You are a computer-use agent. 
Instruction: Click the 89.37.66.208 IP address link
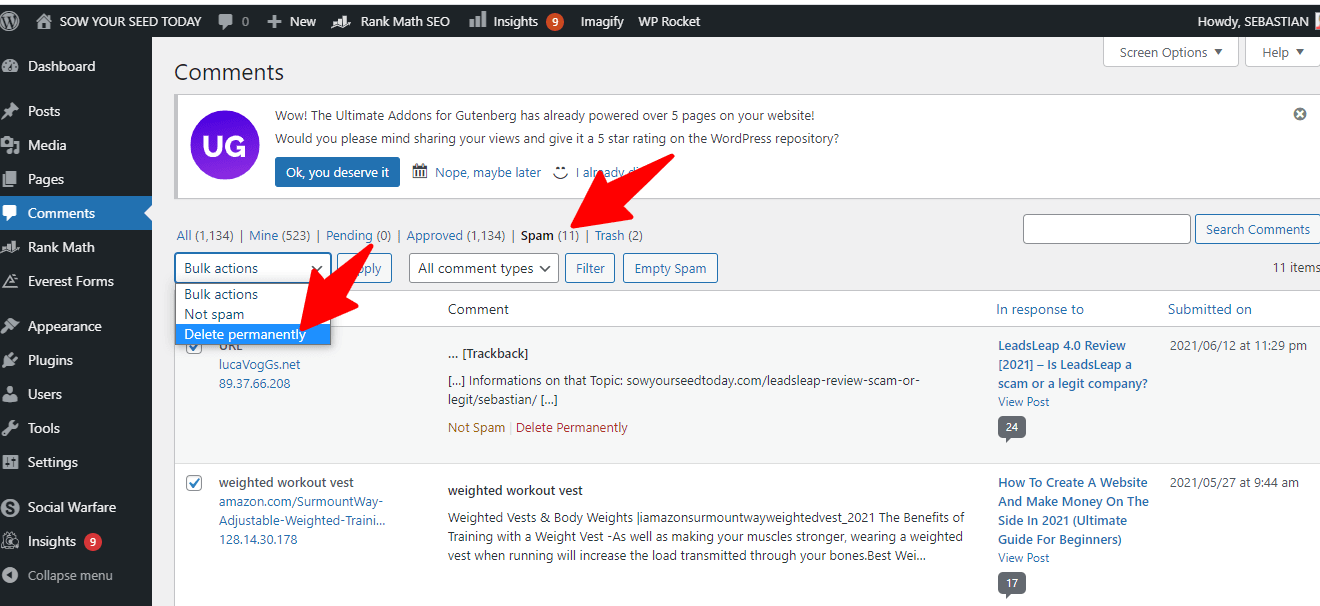point(254,383)
